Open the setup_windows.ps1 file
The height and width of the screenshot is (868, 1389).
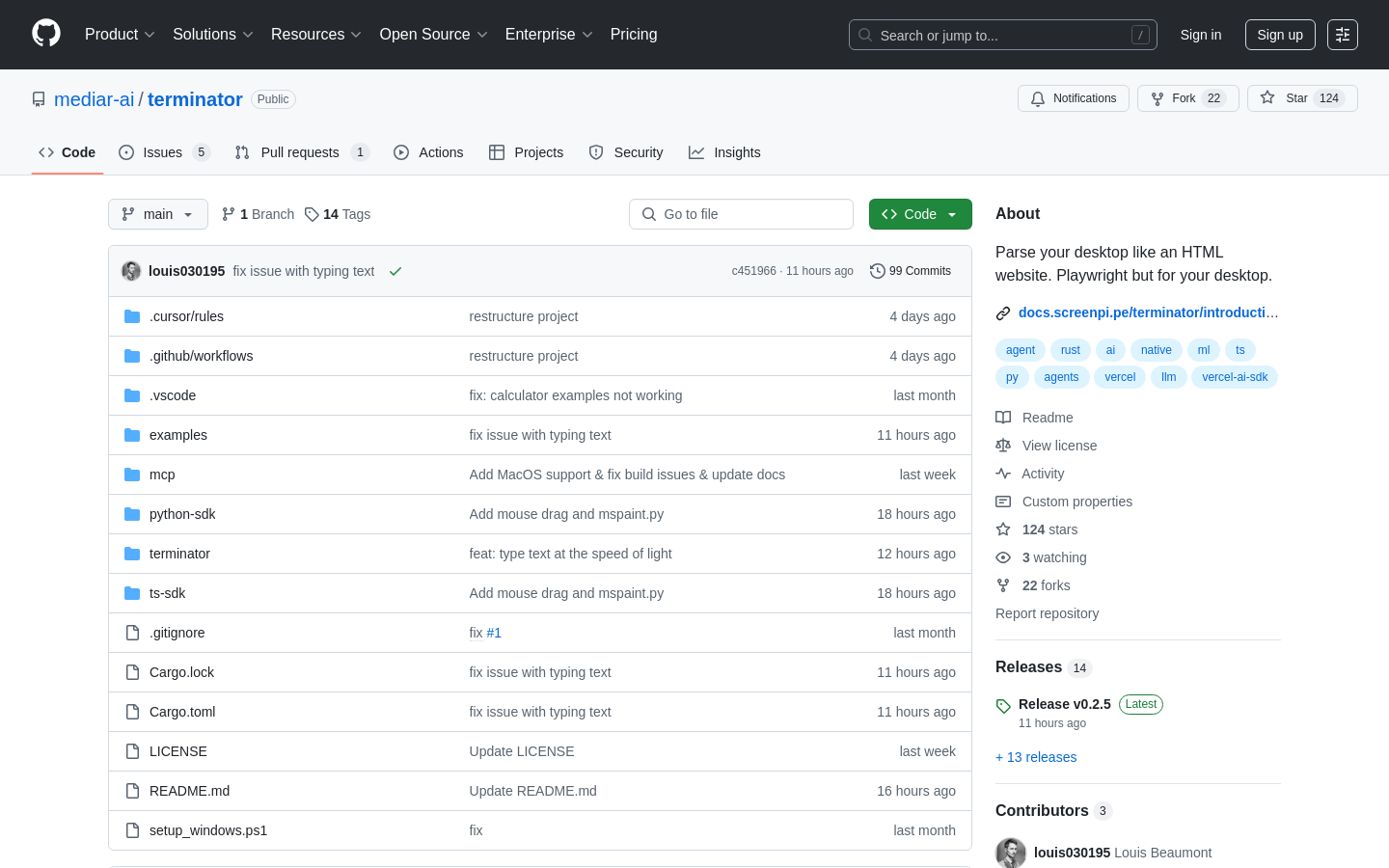208,830
